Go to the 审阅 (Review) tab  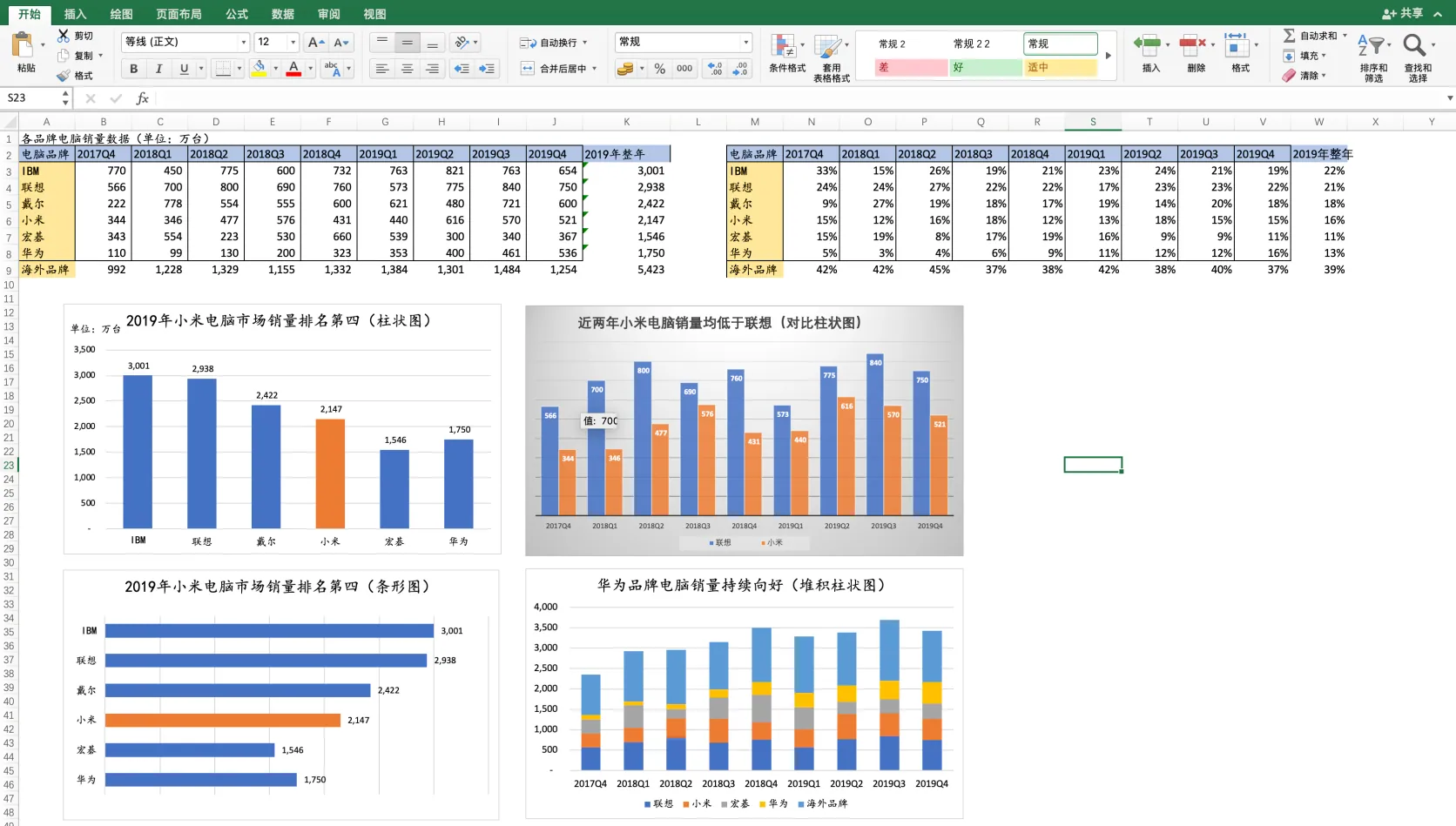[328, 14]
